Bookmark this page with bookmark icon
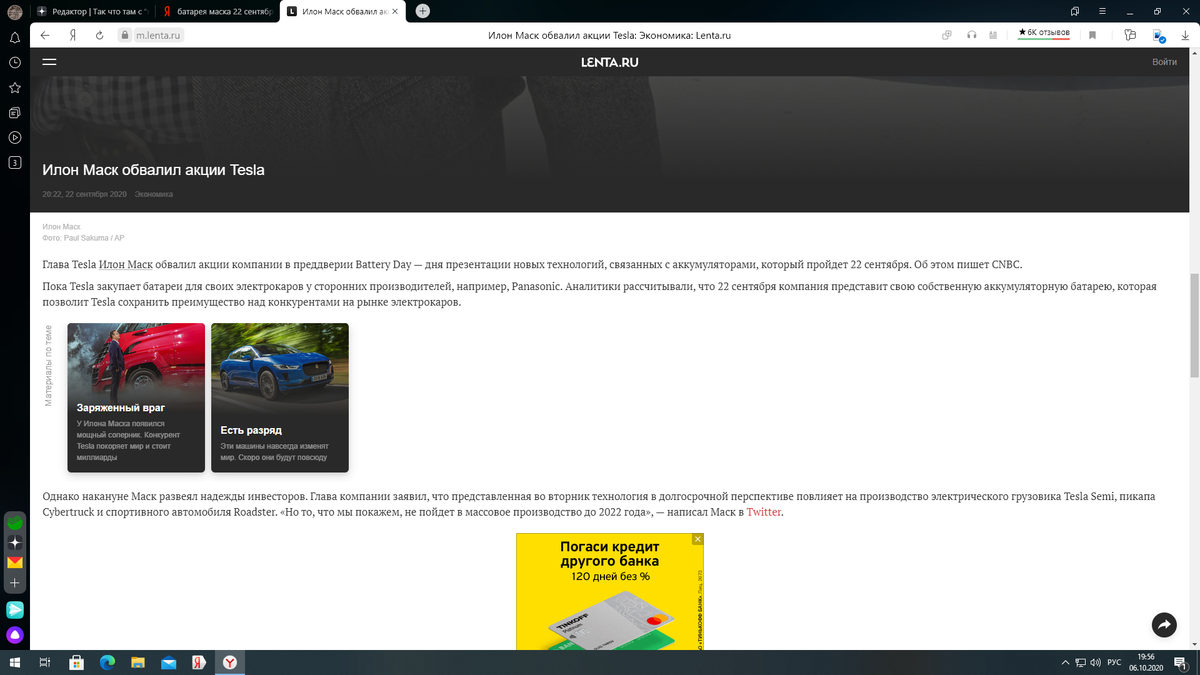 click(1093, 35)
